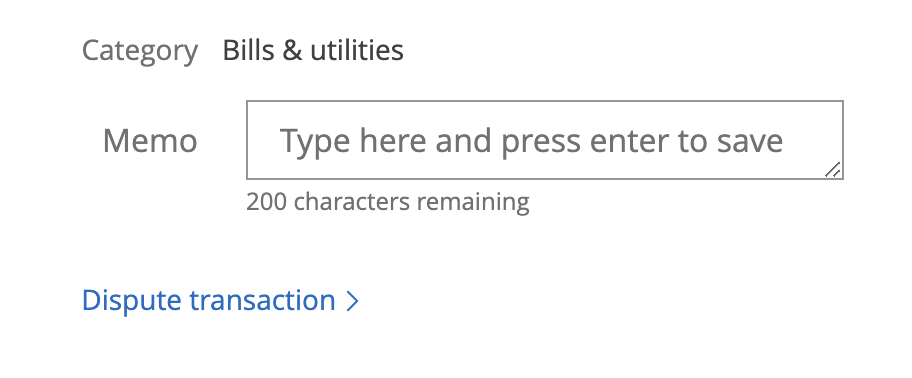Click the Memo label
Viewport: 912px width, 378px height.
point(150,141)
